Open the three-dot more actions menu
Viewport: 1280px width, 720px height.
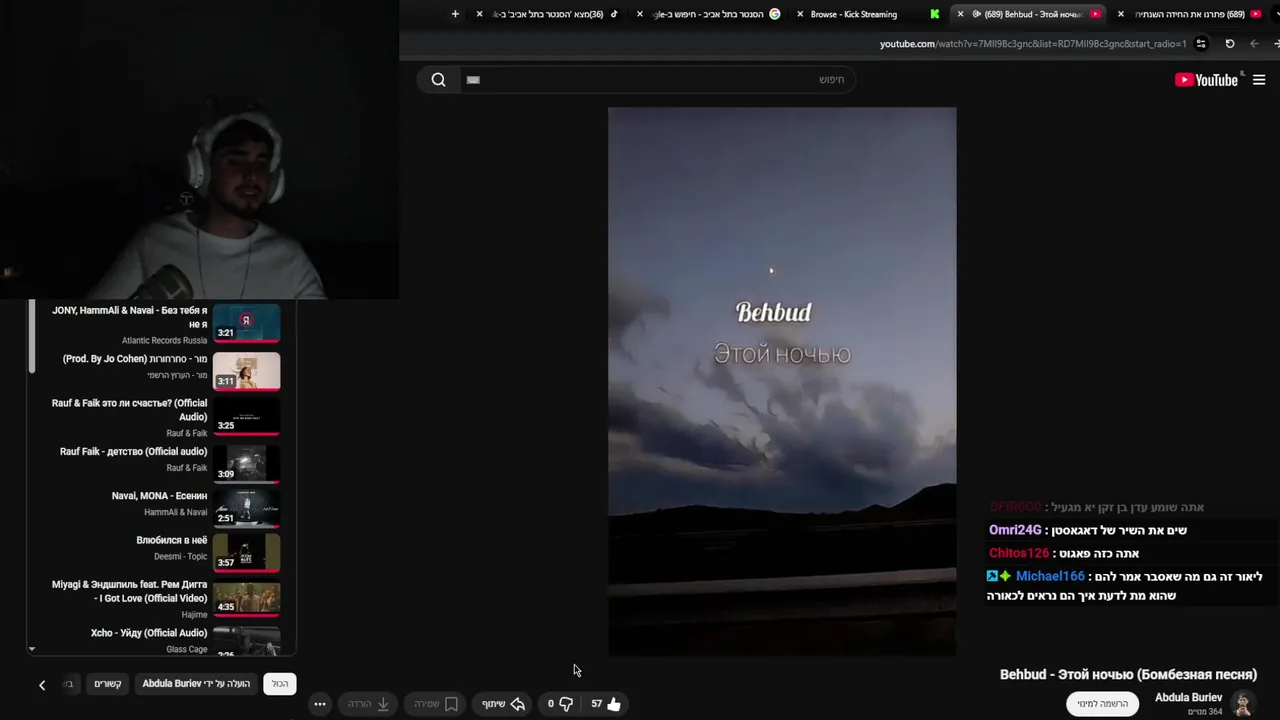click(320, 704)
